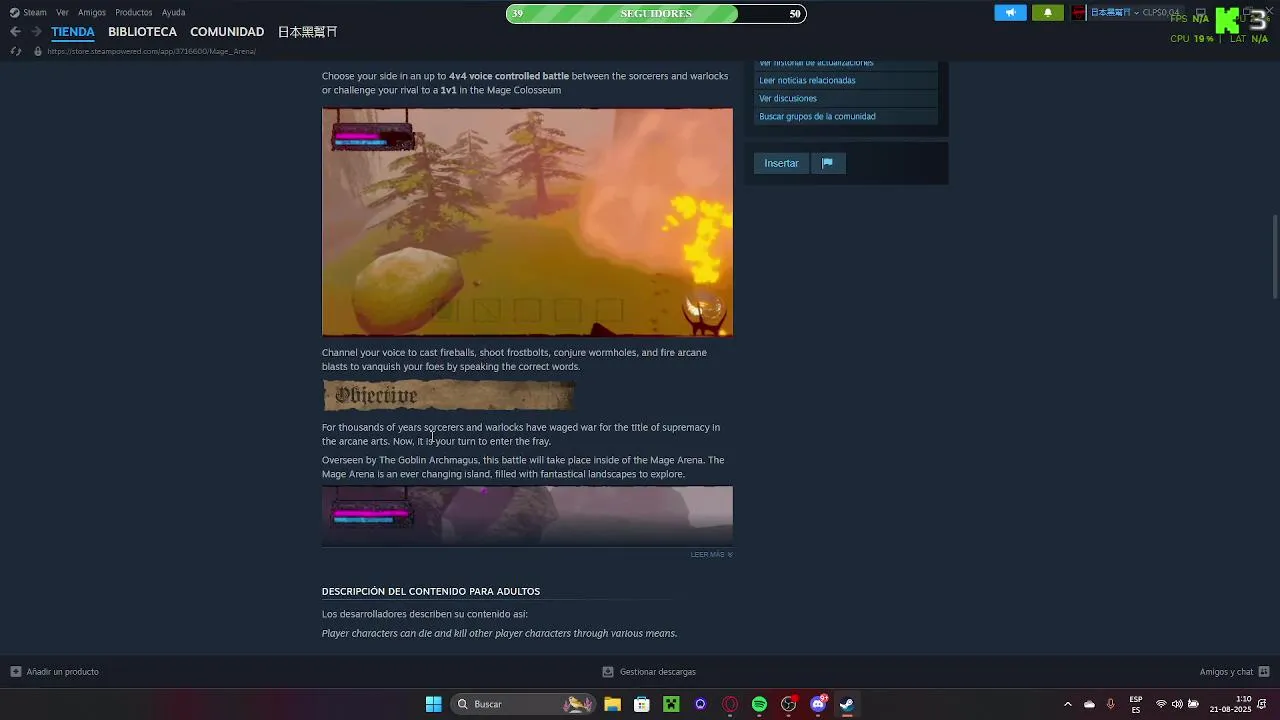Click the Insertar button
This screenshot has height=720, width=1280.
[x=781, y=163]
